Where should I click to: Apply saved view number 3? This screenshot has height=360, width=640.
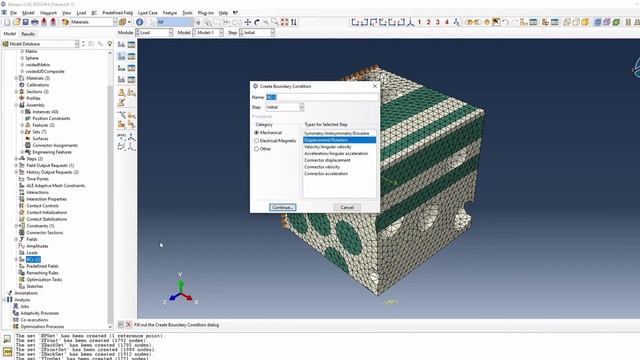click(438, 22)
